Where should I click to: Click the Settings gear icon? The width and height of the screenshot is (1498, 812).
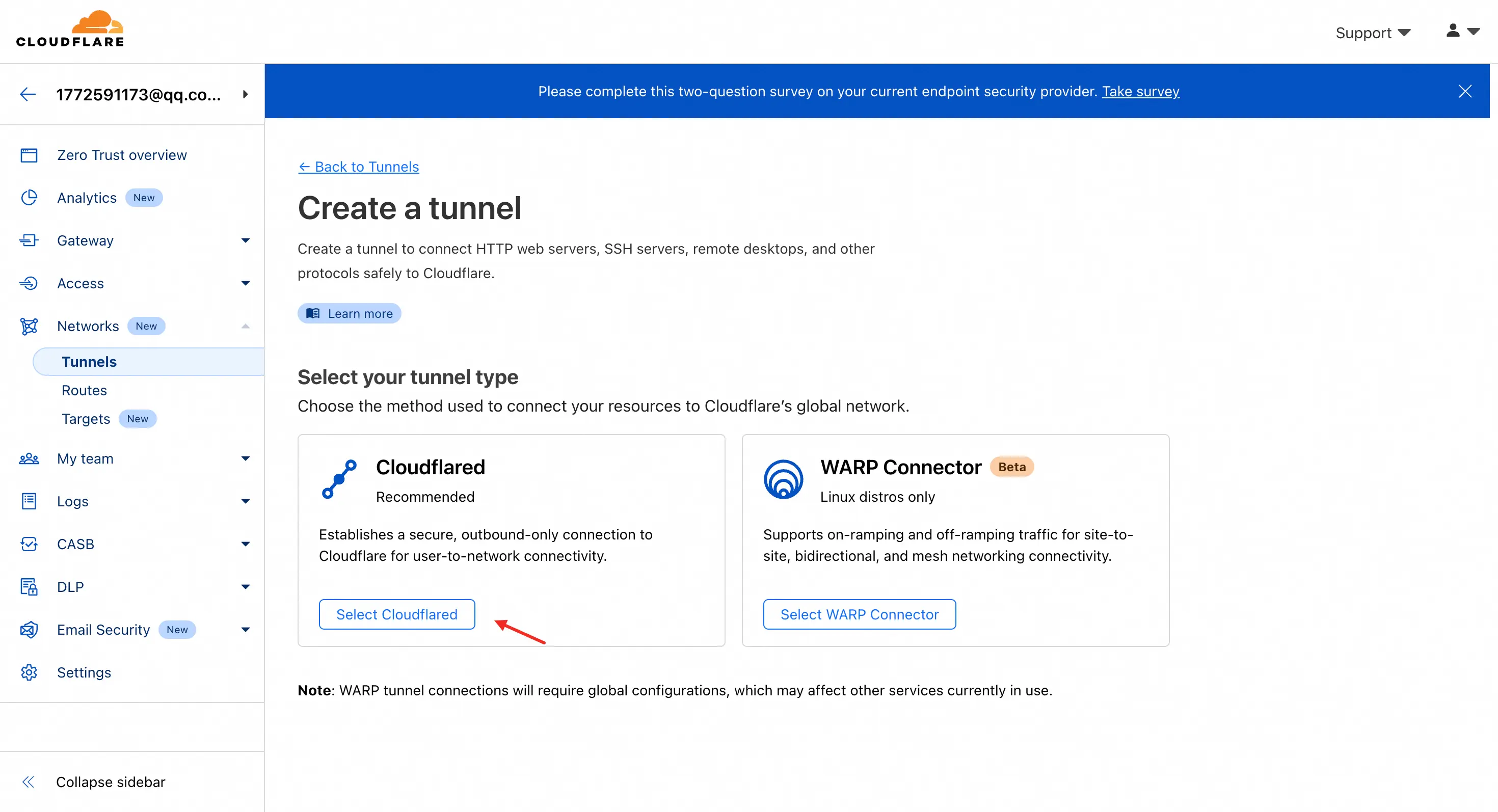pyautogui.click(x=29, y=672)
